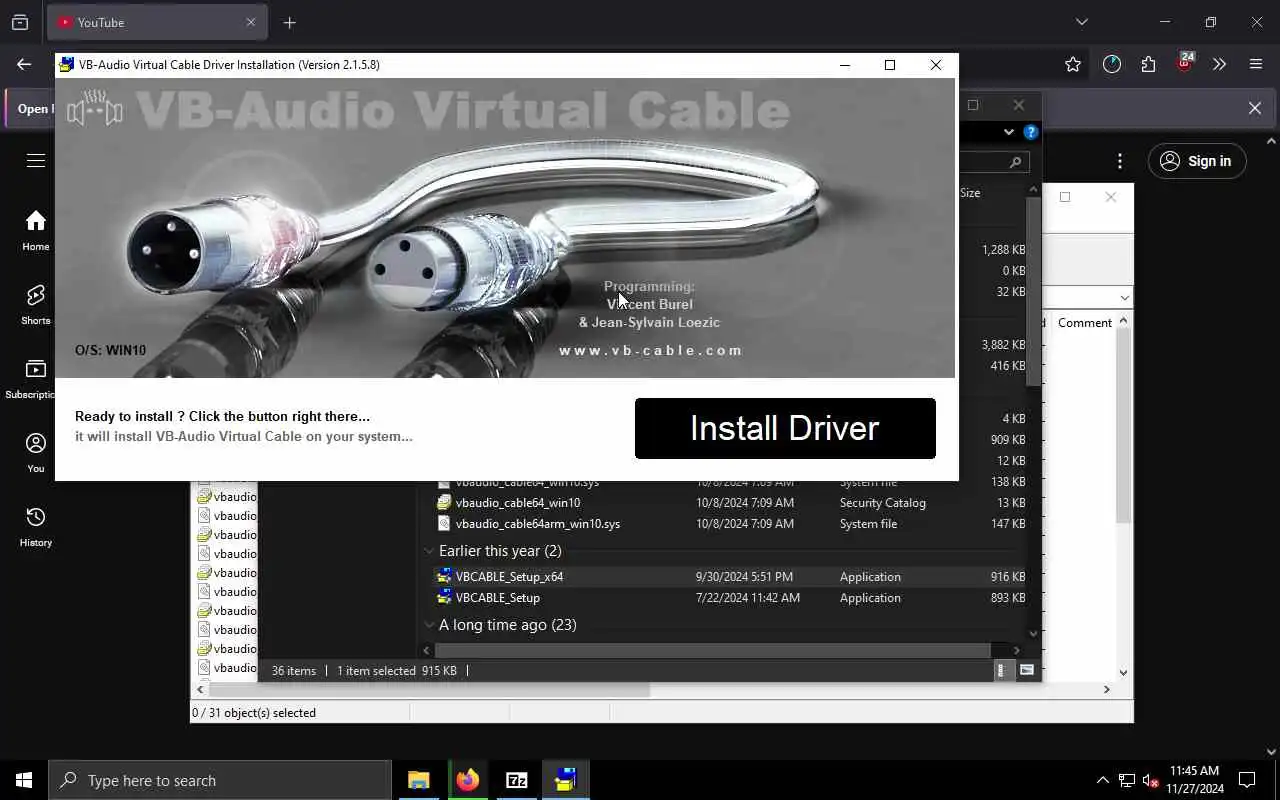Open the list all tabs dropdown
Screen dimensions: 1280x800
click(1081, 22)
